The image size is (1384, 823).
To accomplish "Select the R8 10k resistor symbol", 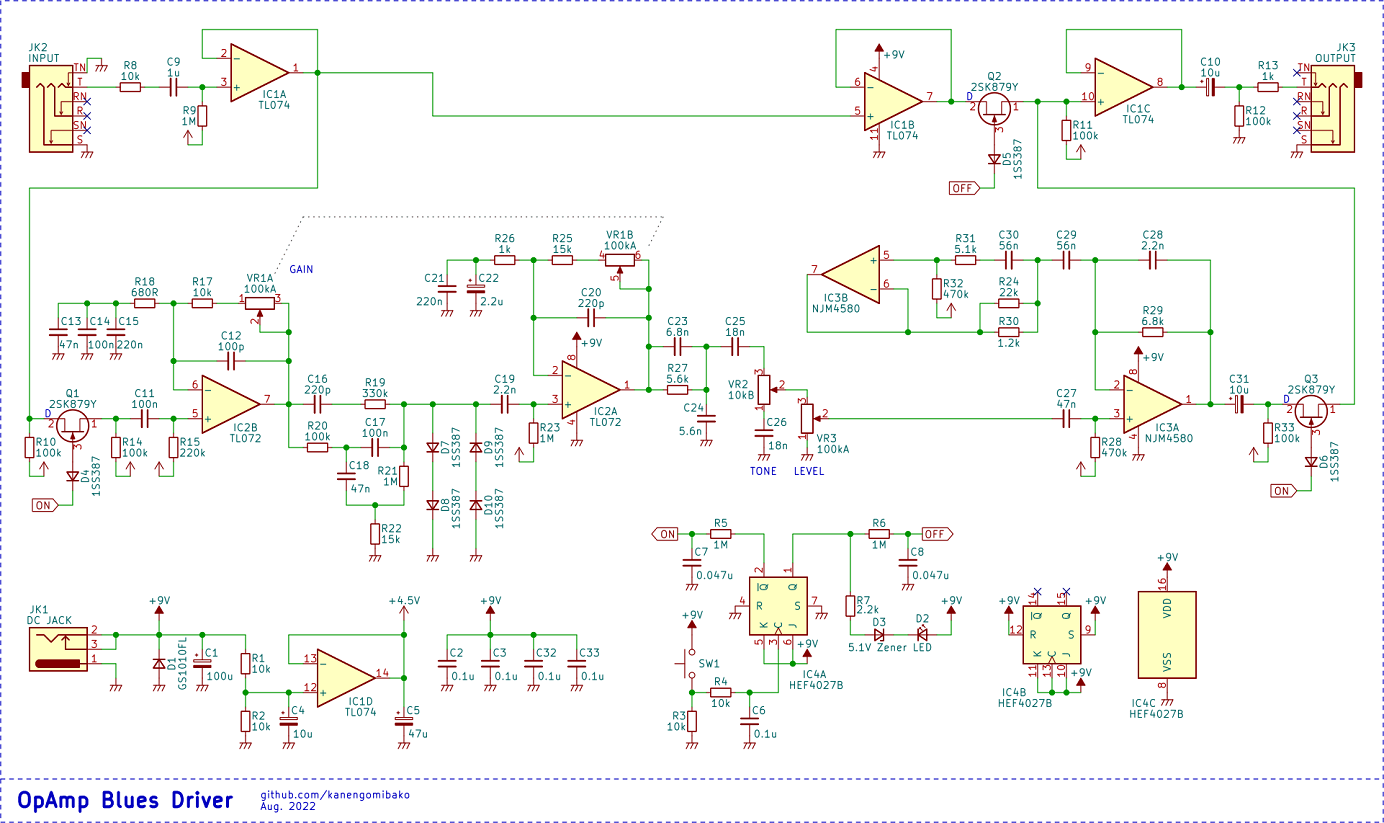I will pos(130,87).
